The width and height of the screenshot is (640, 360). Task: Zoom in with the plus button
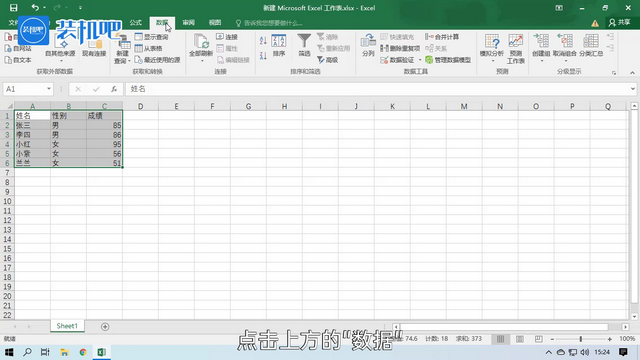coord(609,339)
